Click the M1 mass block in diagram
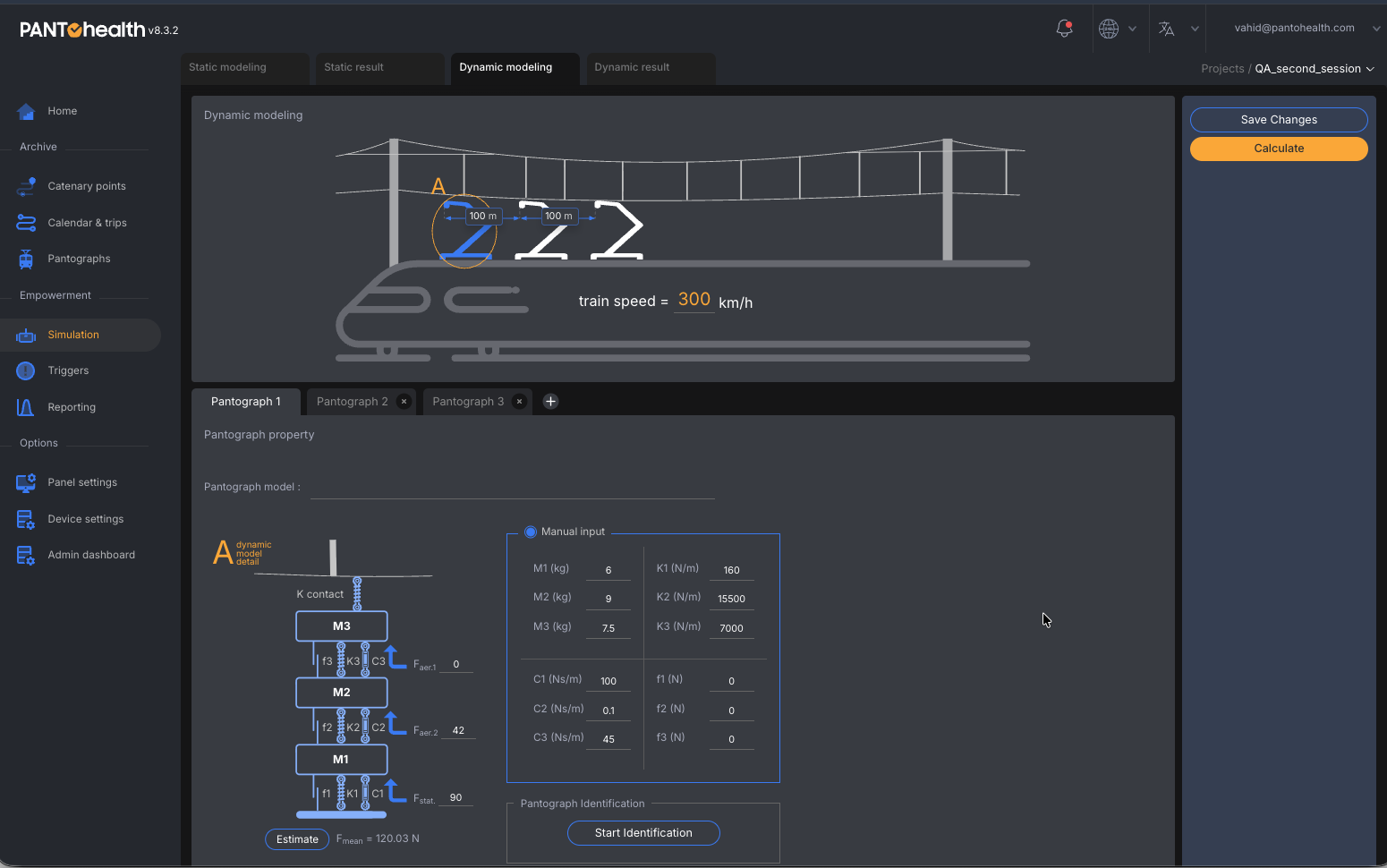Screen dimensions: 1387x868 [x=342, y=759]
